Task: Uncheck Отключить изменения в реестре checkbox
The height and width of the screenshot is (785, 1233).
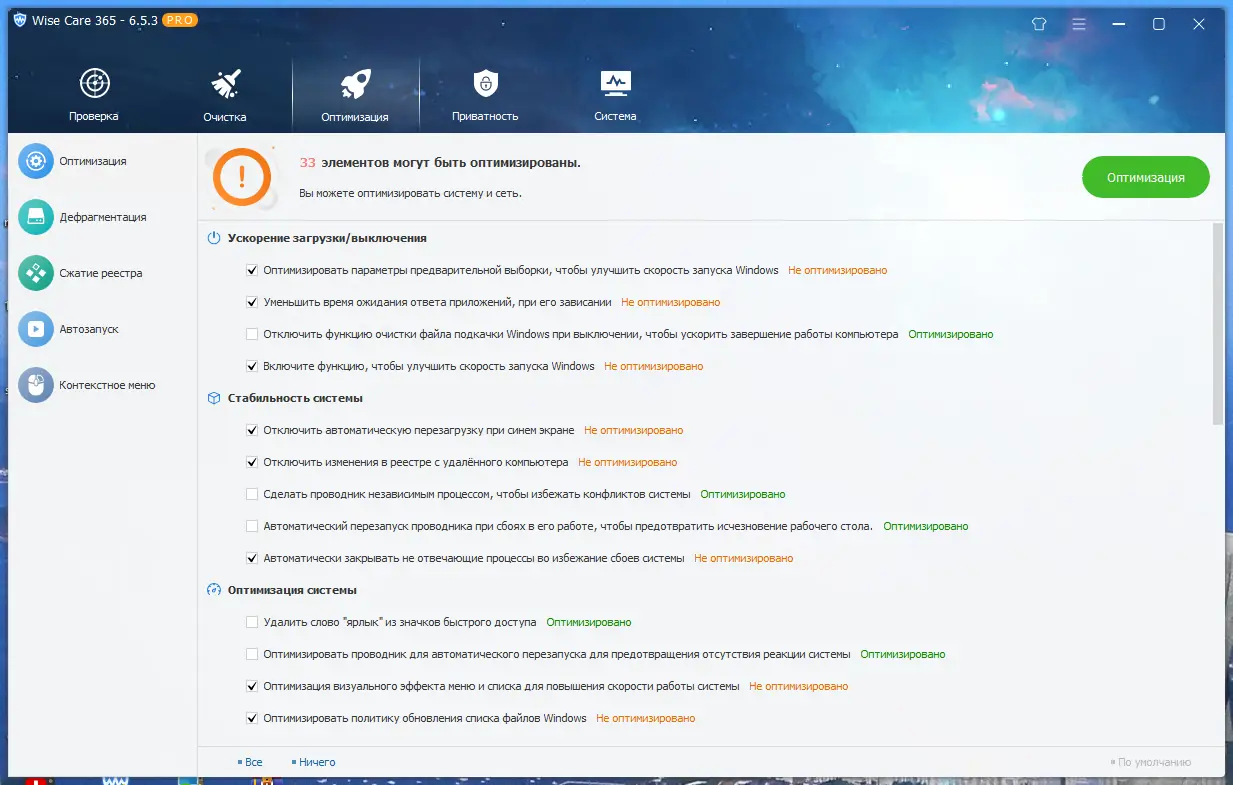Action: pos(252,462)
